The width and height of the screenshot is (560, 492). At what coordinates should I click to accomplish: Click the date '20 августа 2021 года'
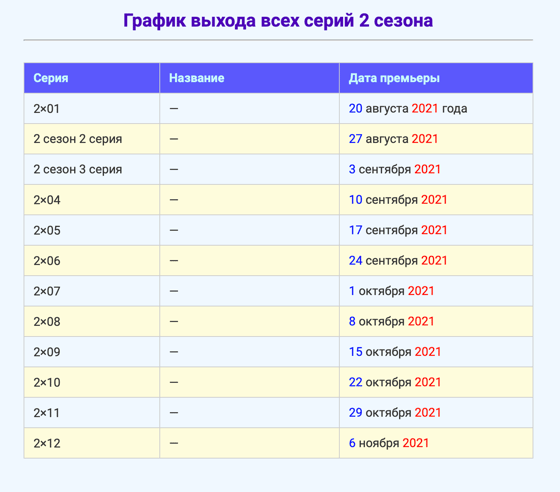[408, 109]
